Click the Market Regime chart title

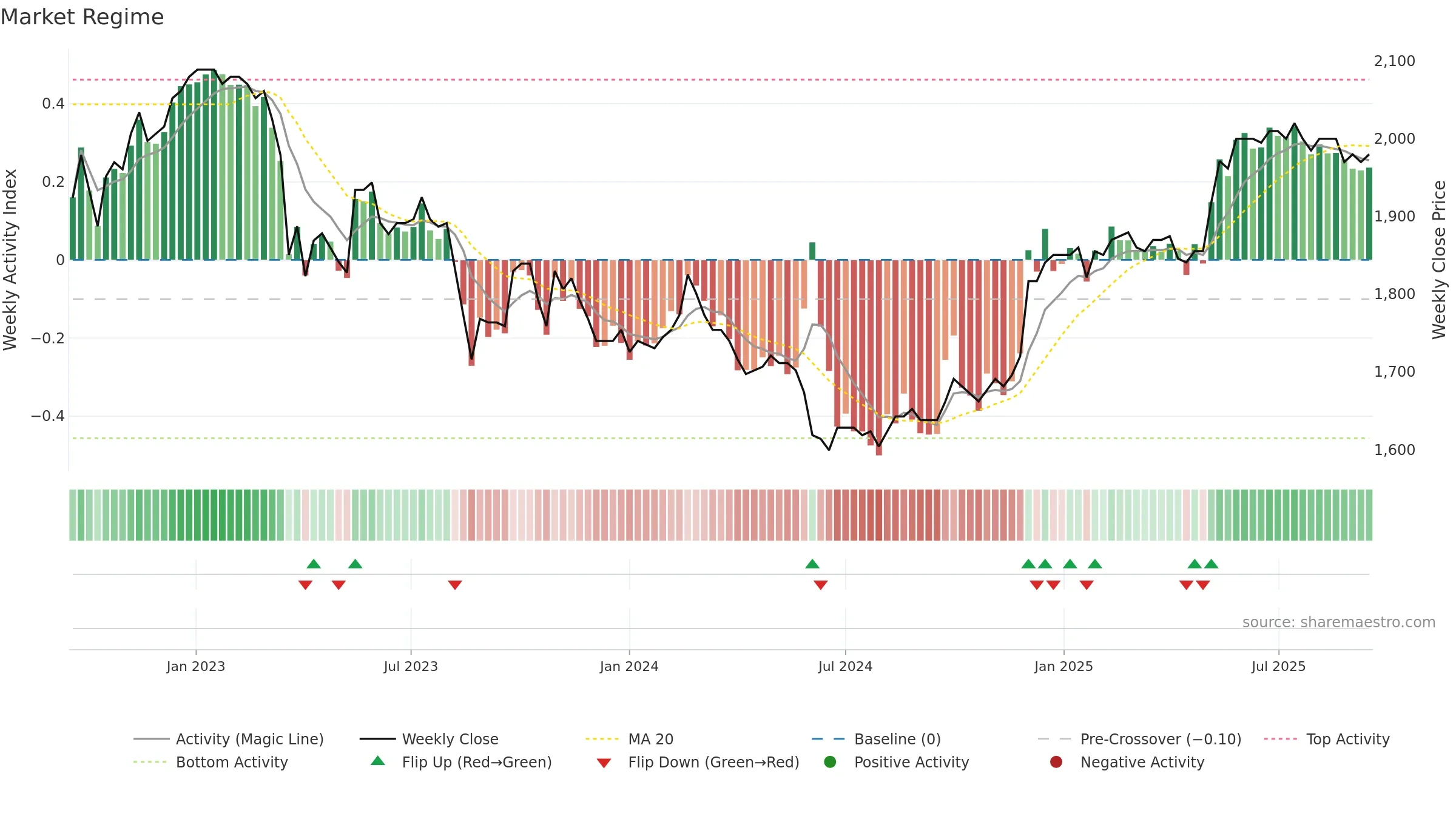tap(82, 17)
